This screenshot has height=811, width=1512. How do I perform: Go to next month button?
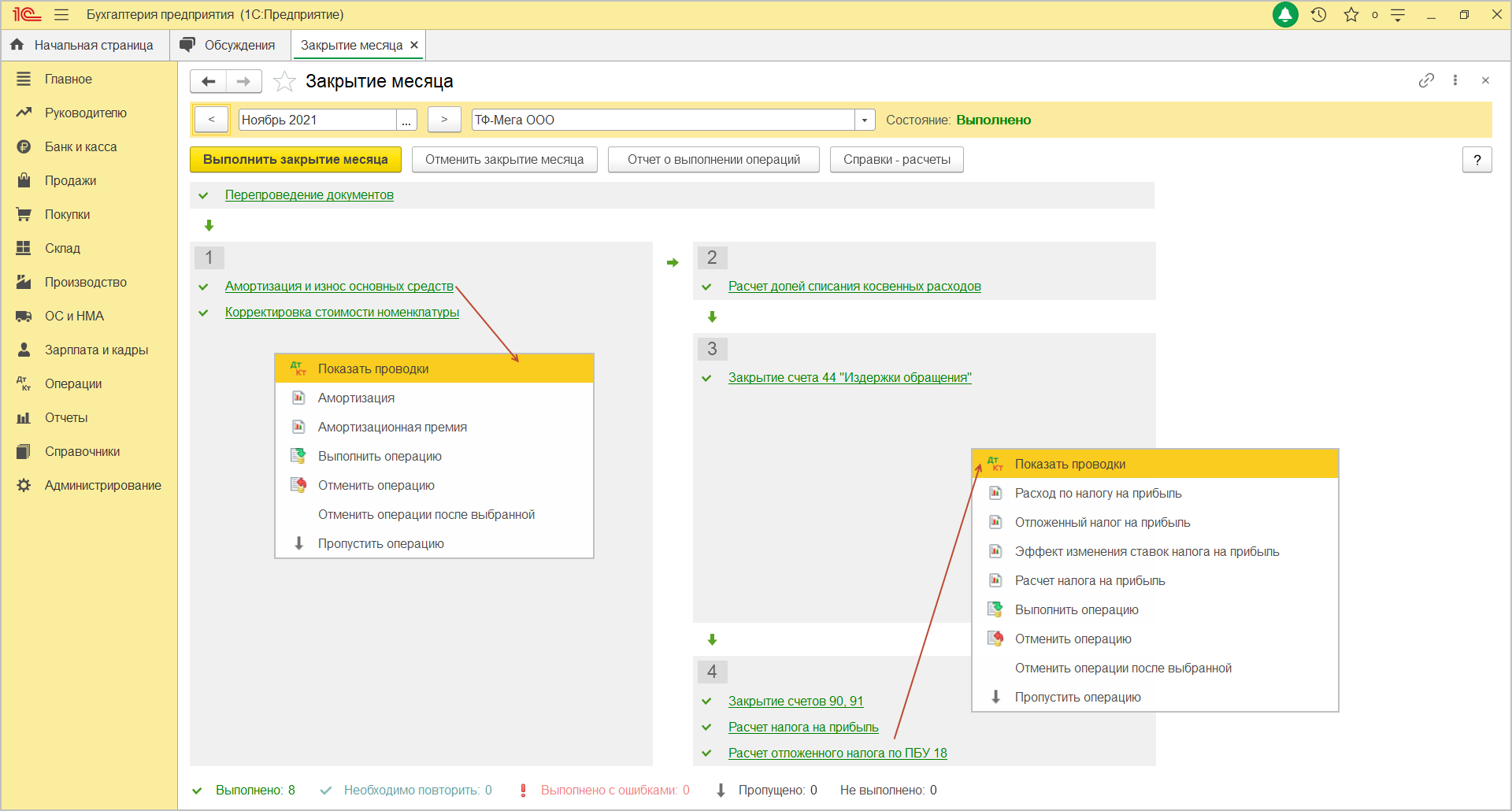tap(444, 120)
